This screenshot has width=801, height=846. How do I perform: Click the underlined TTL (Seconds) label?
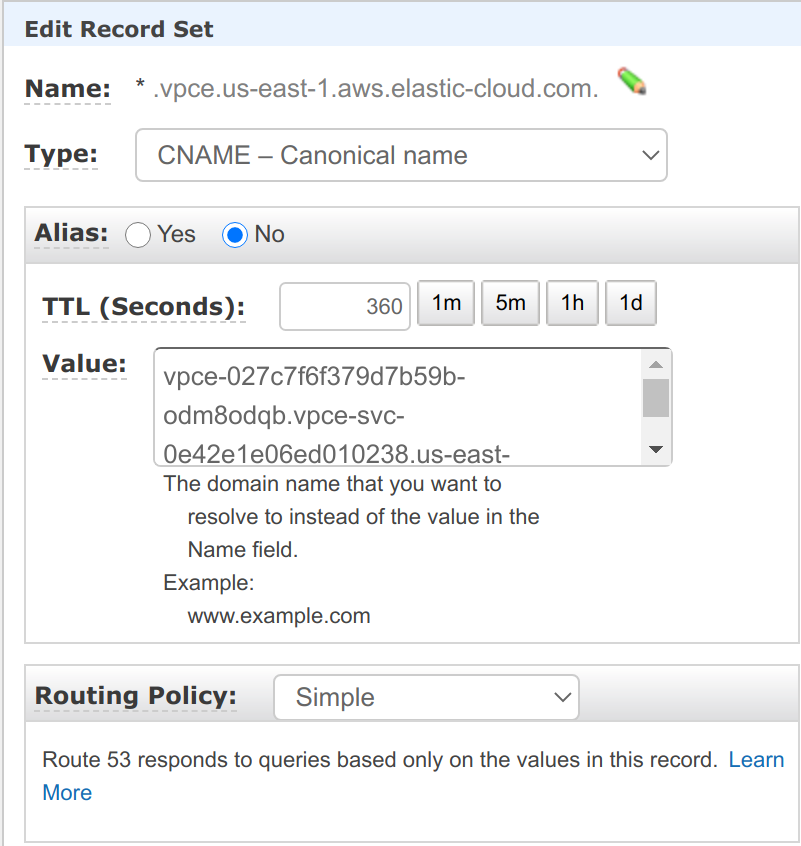click(x=143, y=306)
